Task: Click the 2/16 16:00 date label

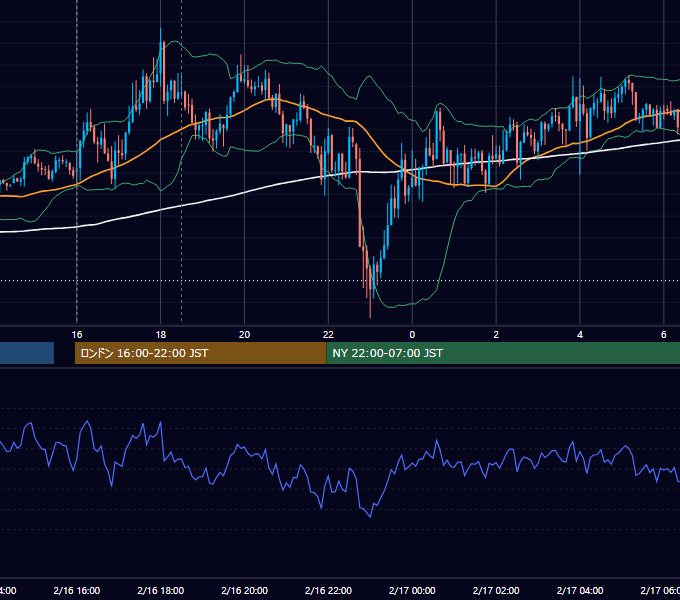Action: pos(77,590)
